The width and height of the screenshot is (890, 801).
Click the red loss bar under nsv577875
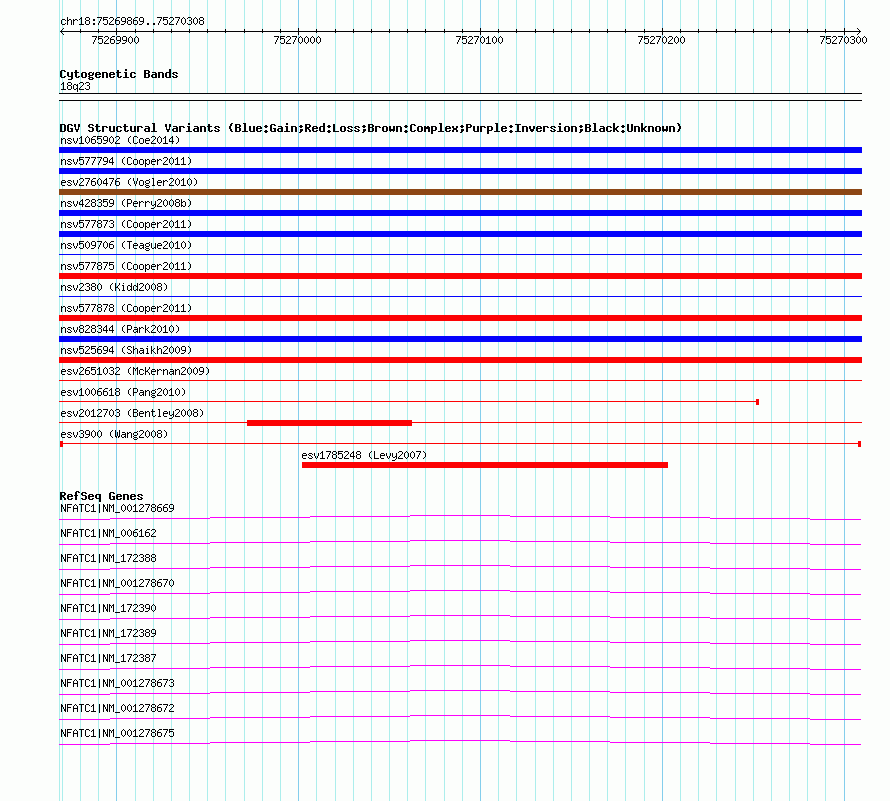(x=460, y=276)
